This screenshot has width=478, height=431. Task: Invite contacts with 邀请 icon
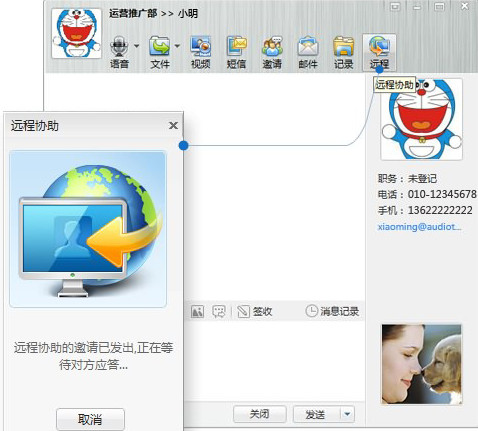pyautogui.click(x=272, y=52)
